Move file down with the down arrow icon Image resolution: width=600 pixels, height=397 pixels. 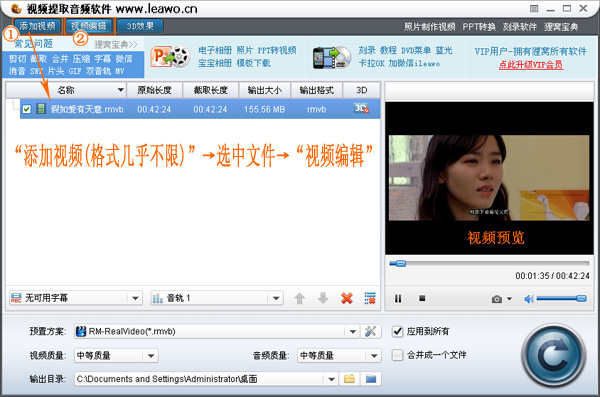pos(323,298)
